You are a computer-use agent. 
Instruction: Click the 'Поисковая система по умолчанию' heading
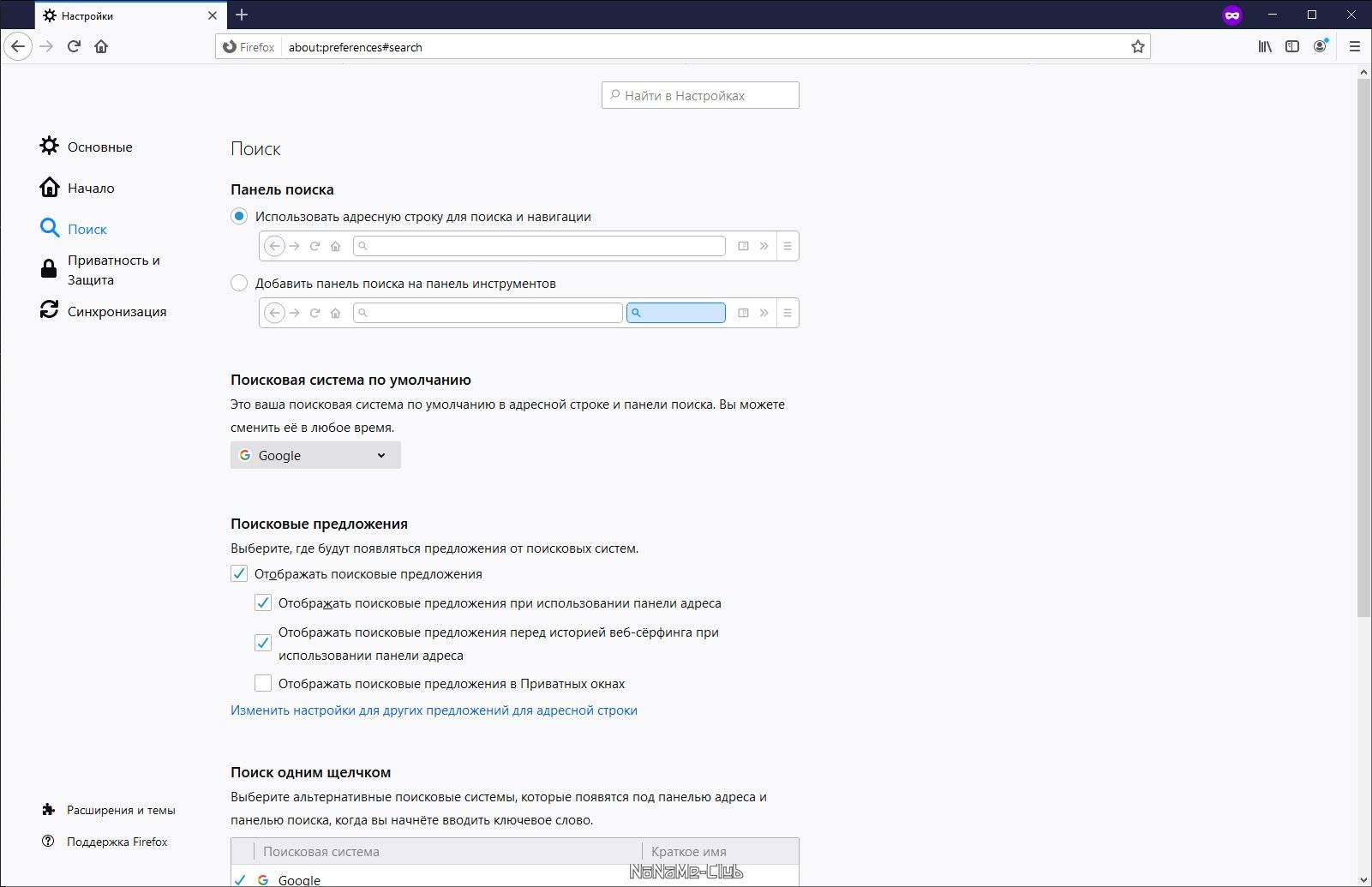coord(350,380)
